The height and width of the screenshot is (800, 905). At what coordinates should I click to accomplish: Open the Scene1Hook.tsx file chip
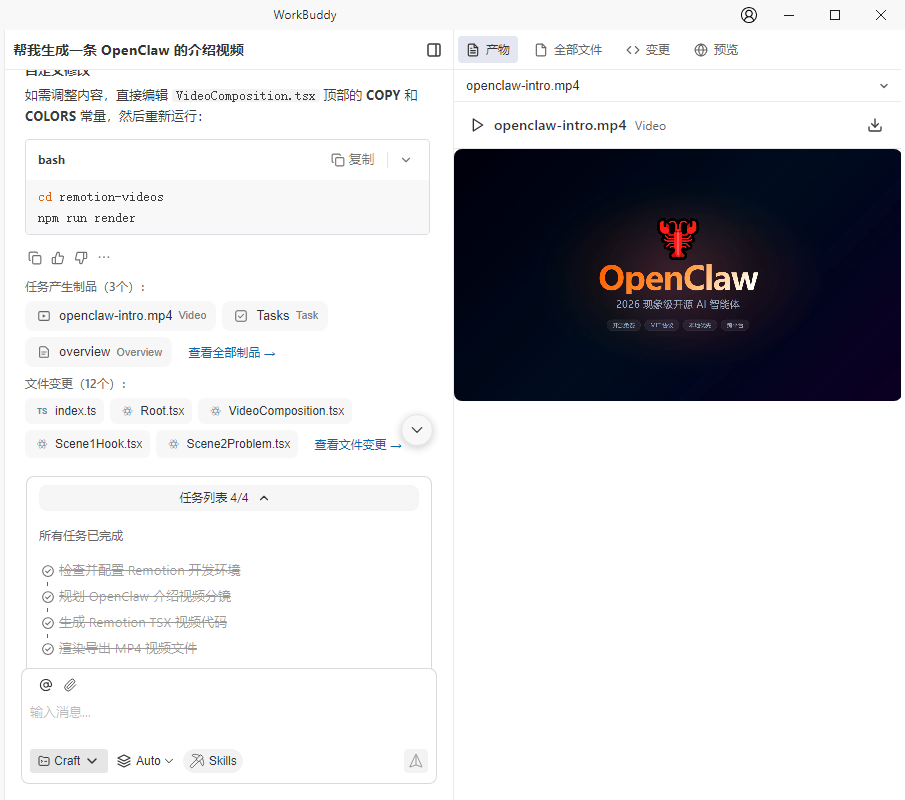[88, 444]
